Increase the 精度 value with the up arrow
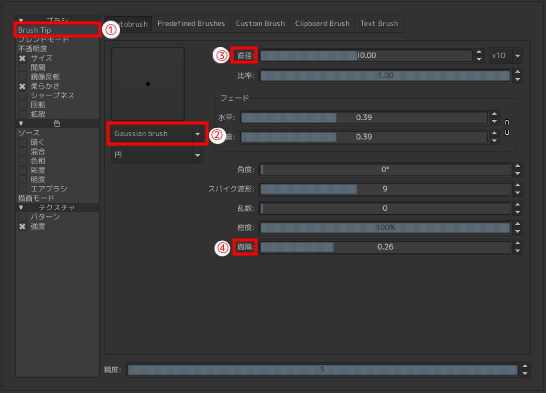 coord(525,366)
